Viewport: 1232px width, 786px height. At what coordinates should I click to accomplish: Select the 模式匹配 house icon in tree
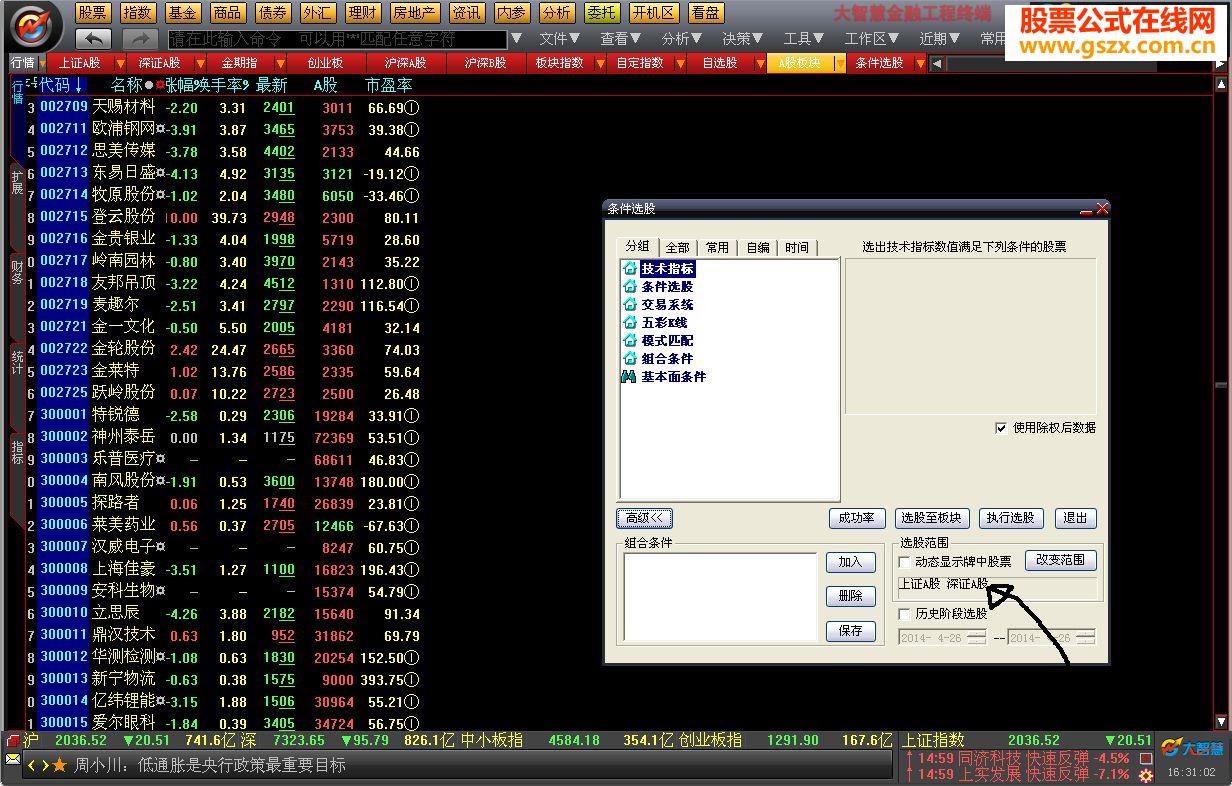coord(630,341)
